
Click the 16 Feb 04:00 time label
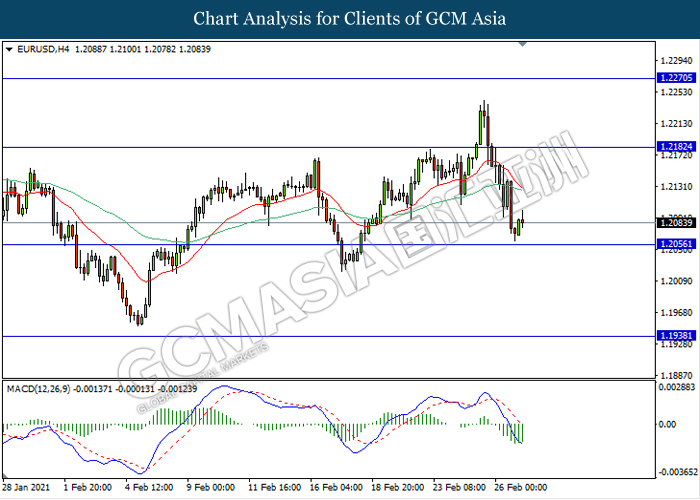(x=336, y=487)
